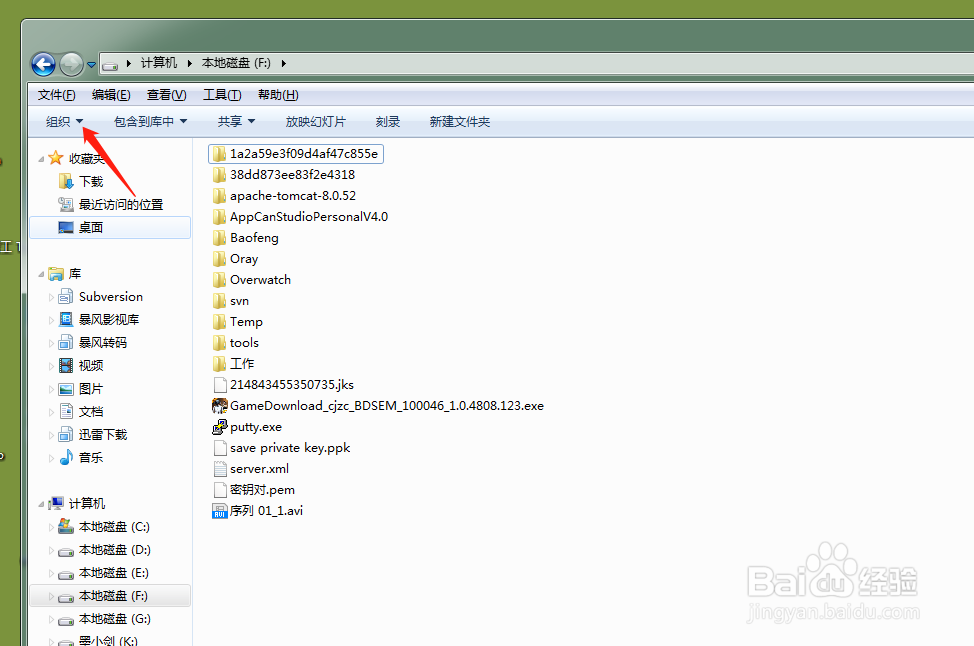Viewport: 974px width, 646px height.
Task: Select the 迅雷下载 library
Action: (x=103, y=434)
